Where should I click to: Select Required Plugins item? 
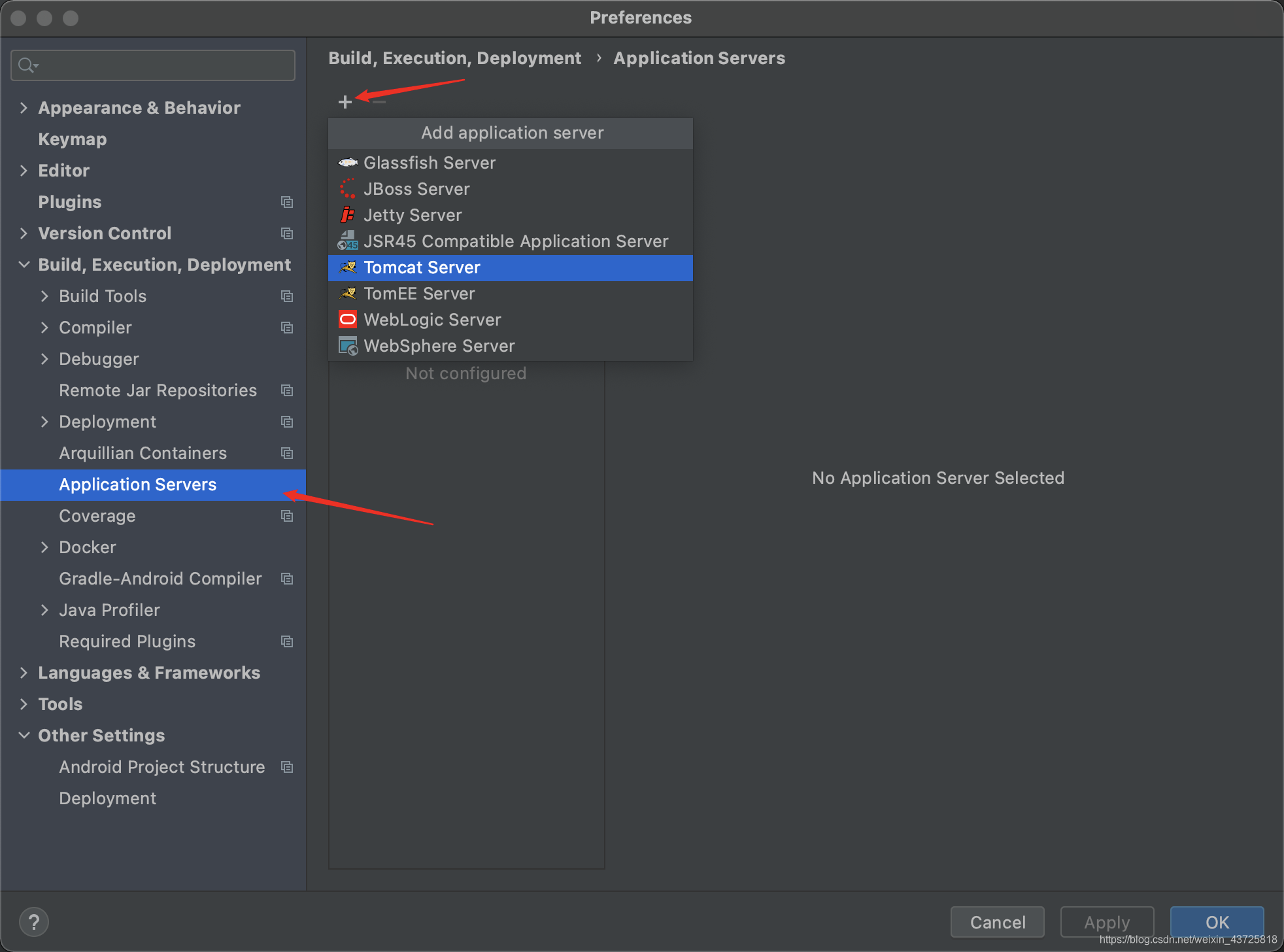click(x=153, y=641)
